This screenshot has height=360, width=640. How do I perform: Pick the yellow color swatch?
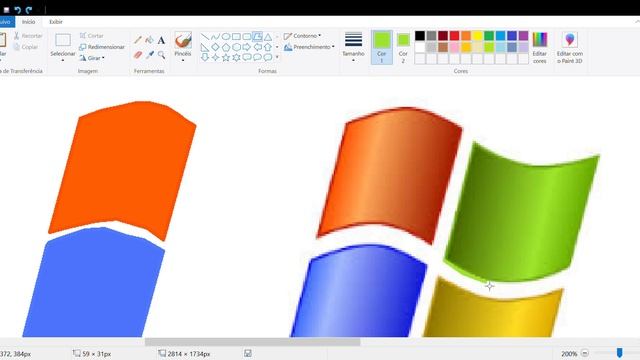point(478,36)
